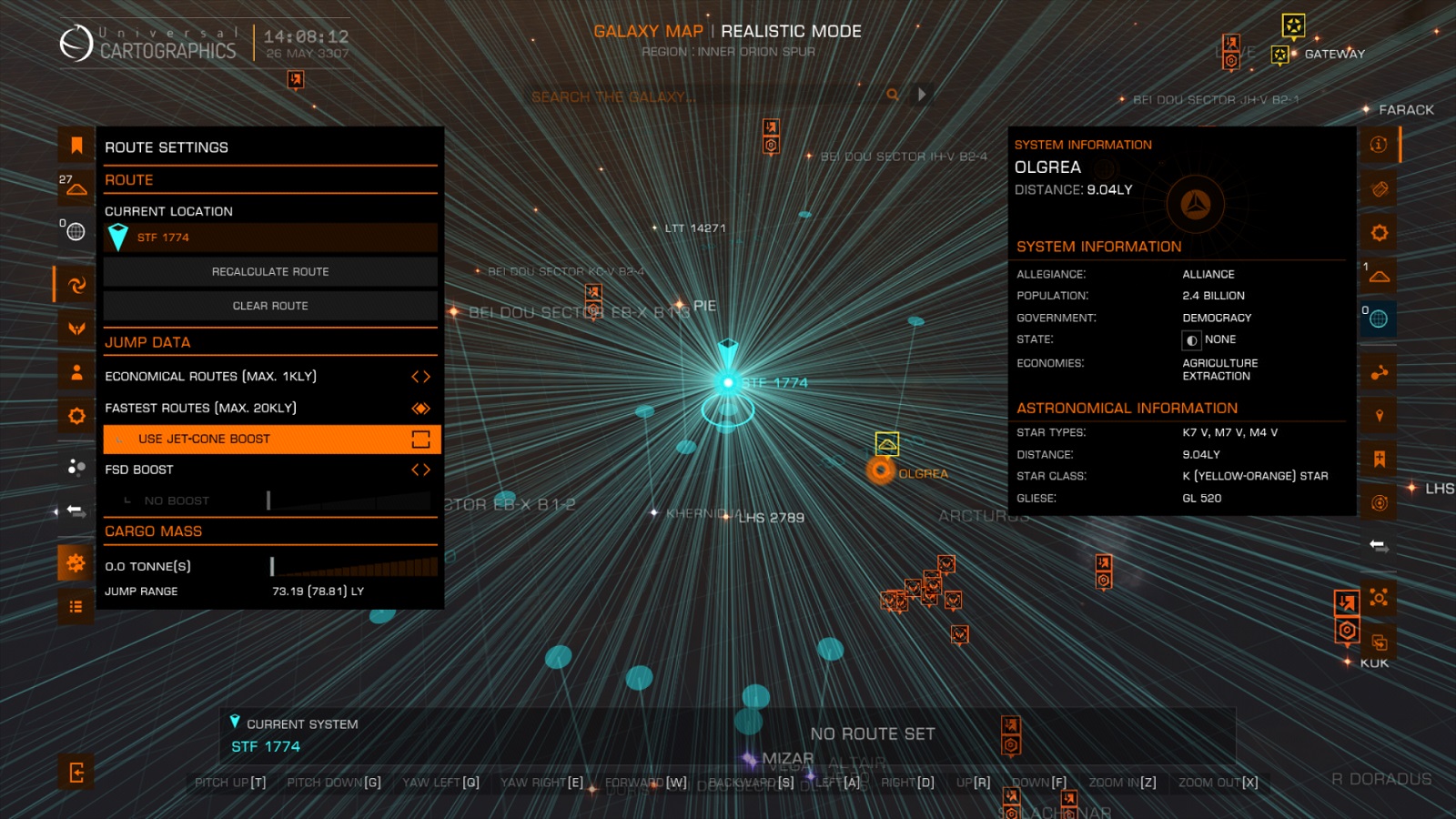
Task: Click the squadron nodes icon on right
Action: click(x=1379, y=597)
